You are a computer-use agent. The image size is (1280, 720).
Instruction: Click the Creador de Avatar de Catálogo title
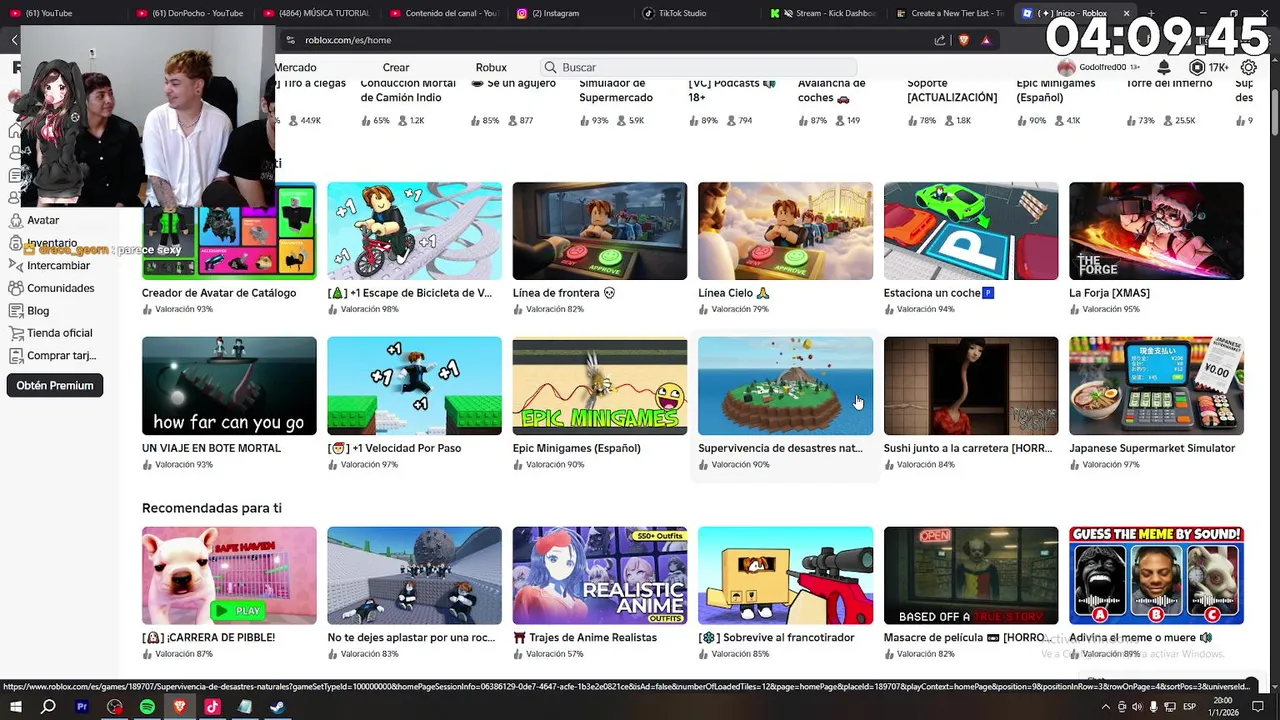coord(219,293)
